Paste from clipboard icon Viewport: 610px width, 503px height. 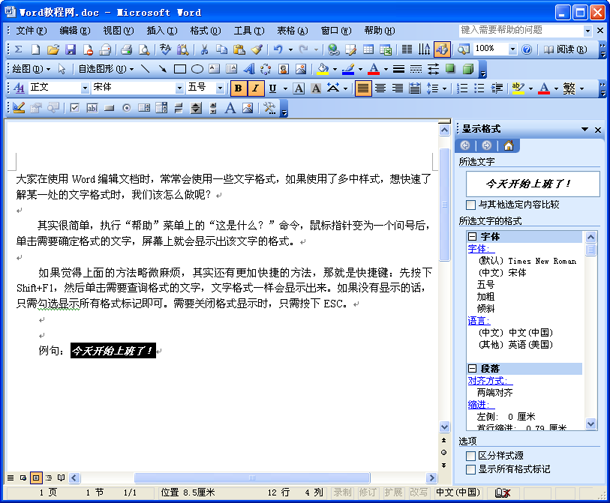239,49
